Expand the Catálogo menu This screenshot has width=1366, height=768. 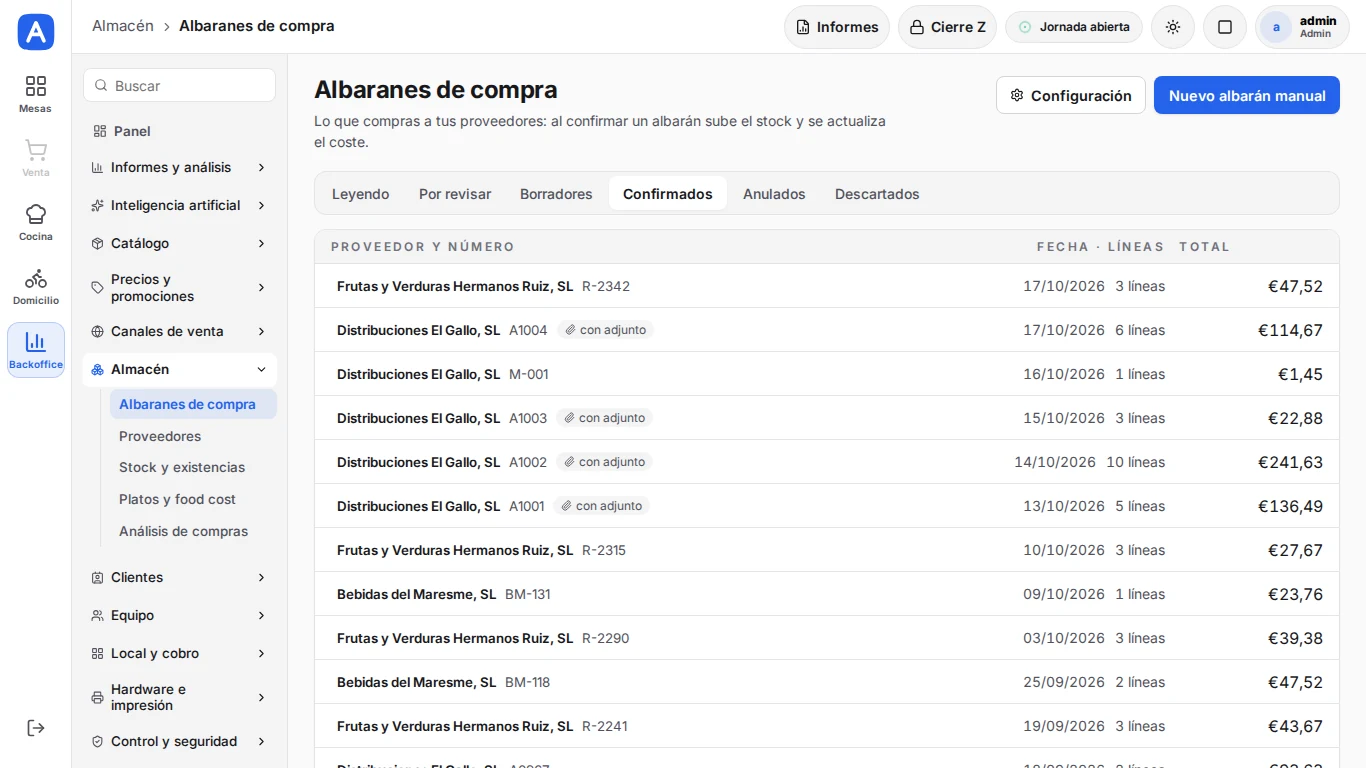pos(179,243)
